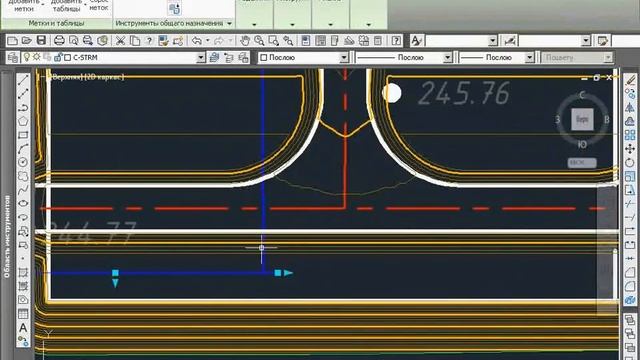Click the ViewCube top face Верх
This screenshot has width=640, height=360.
coord(582,120)
